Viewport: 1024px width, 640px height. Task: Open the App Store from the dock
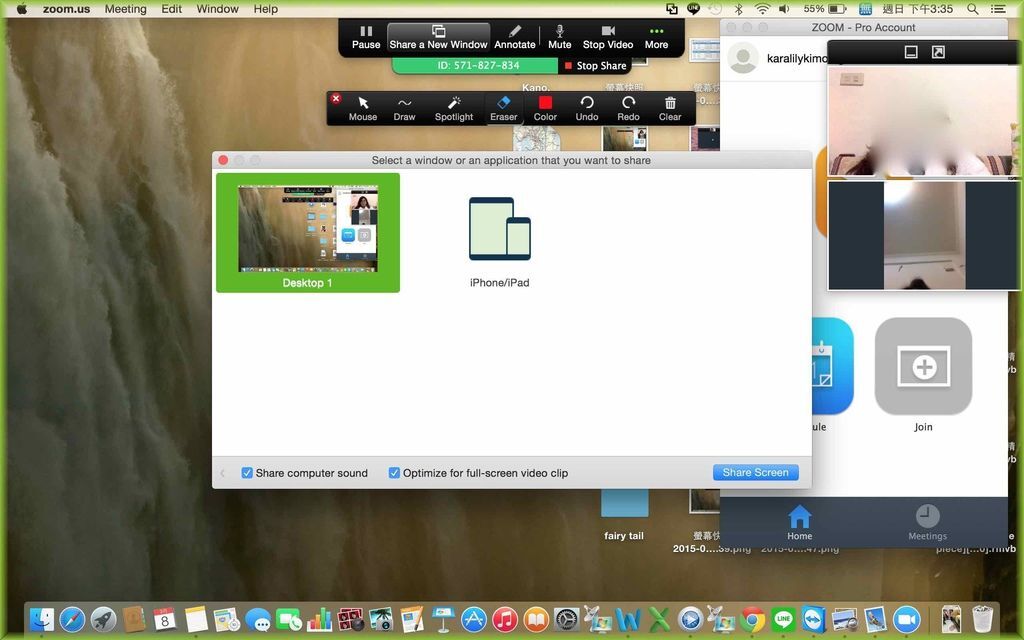473,619
